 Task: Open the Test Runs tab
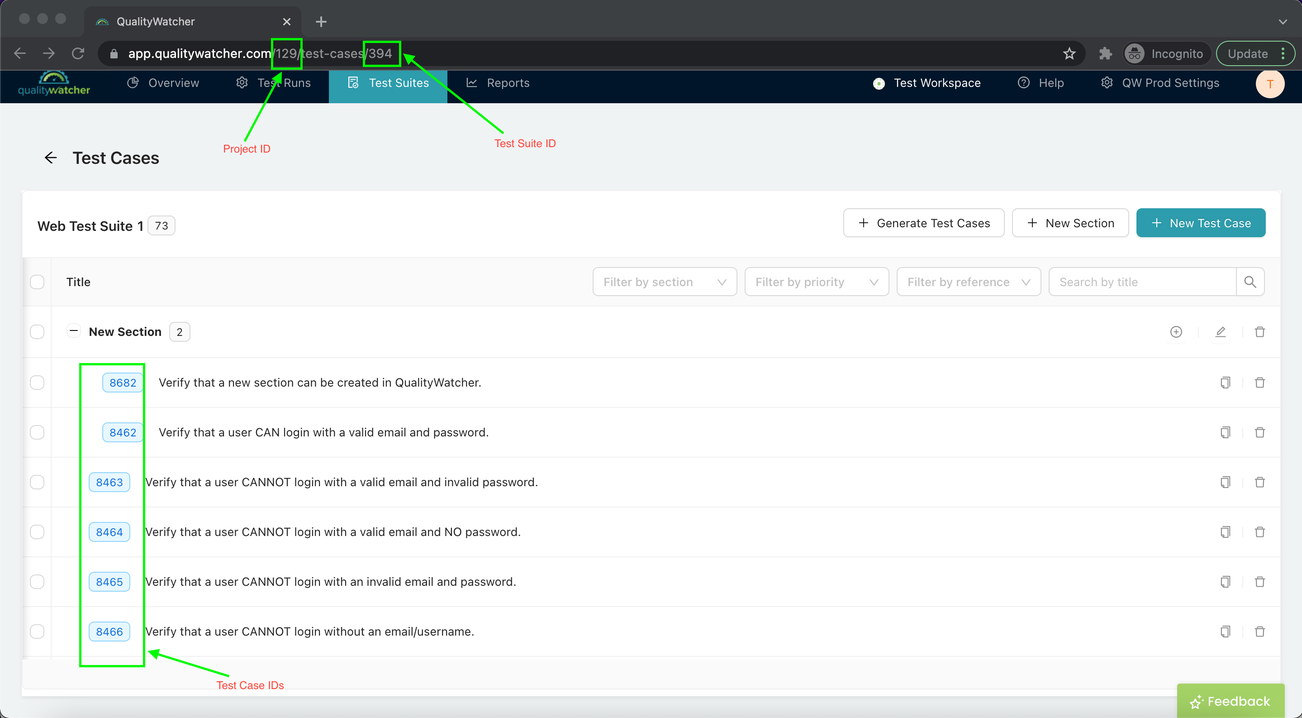point(273,83)
